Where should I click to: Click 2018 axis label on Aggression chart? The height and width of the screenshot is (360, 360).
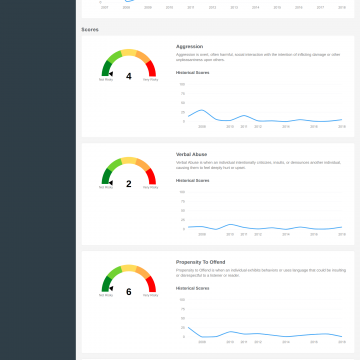tap(342, 127)
